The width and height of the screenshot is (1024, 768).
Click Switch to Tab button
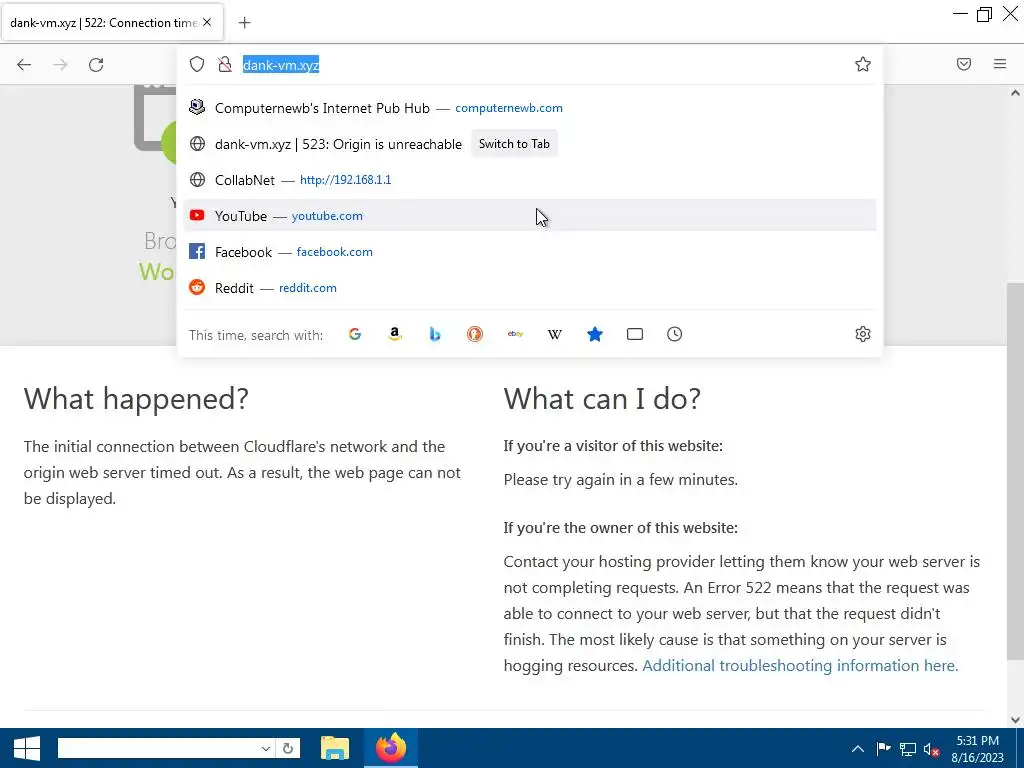(514, 144)
